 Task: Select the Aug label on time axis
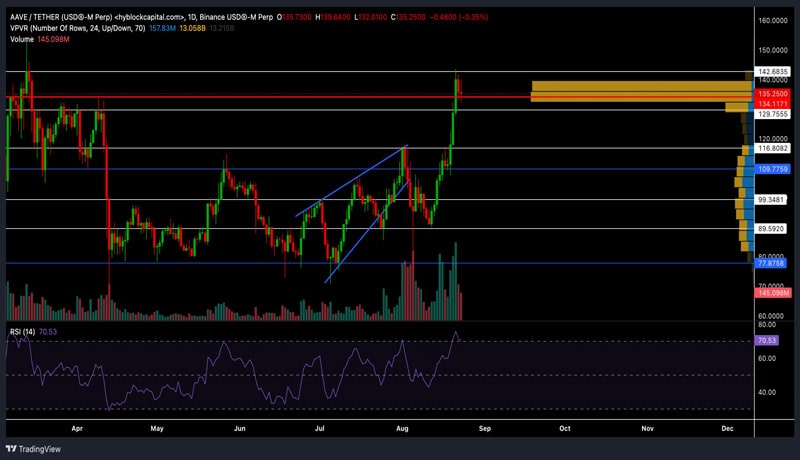point(402,427)
